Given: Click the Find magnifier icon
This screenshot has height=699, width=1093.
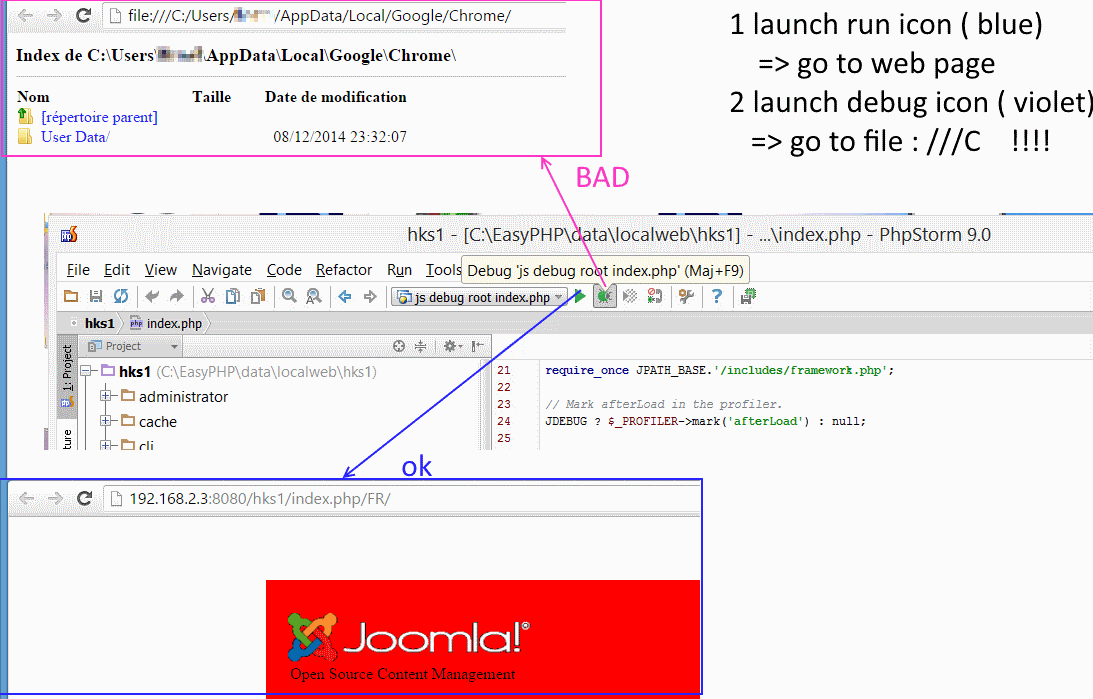Looking at the screenshot, I should click(289, 297).
